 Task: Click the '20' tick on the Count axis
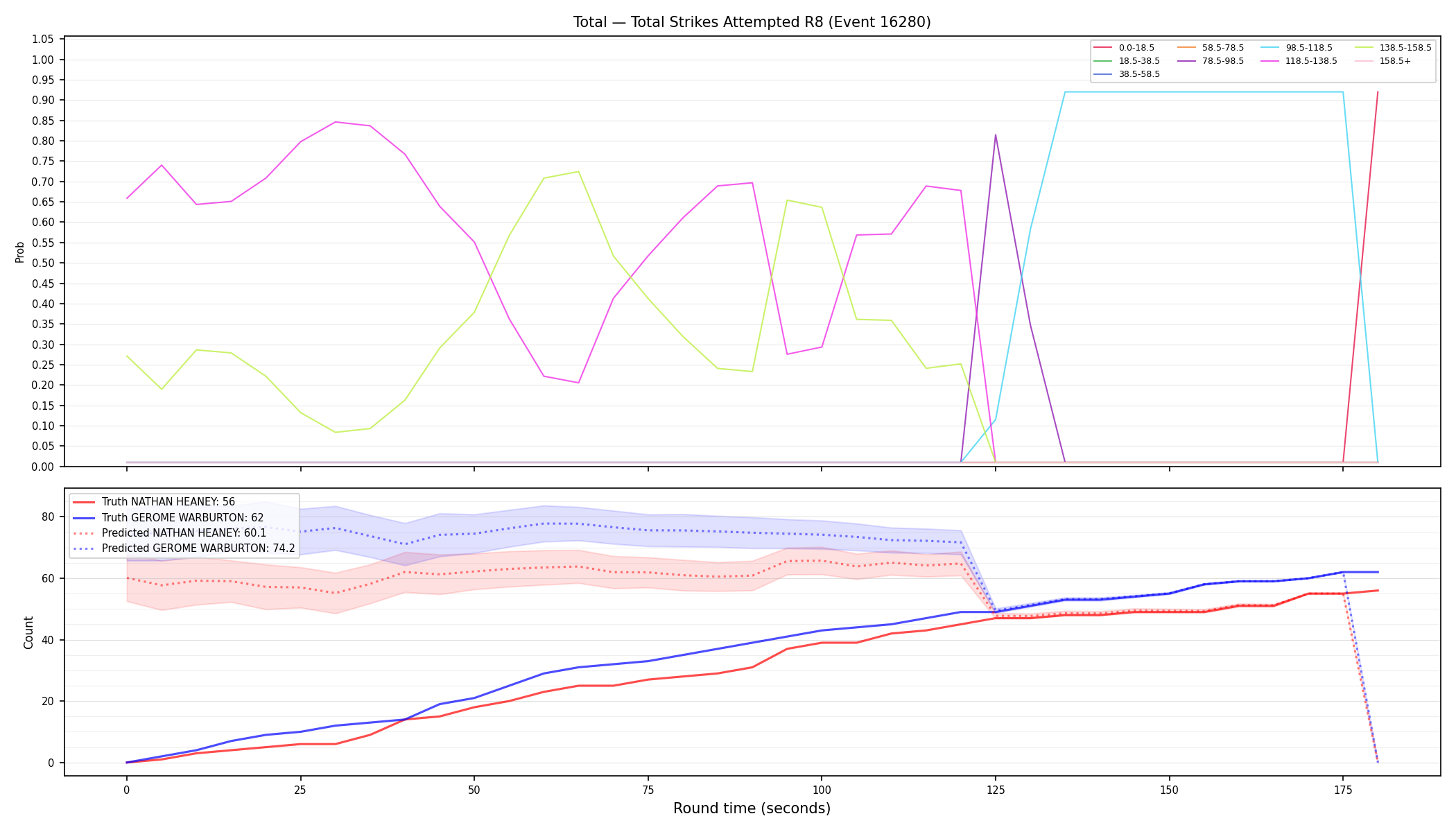(48, 702)
